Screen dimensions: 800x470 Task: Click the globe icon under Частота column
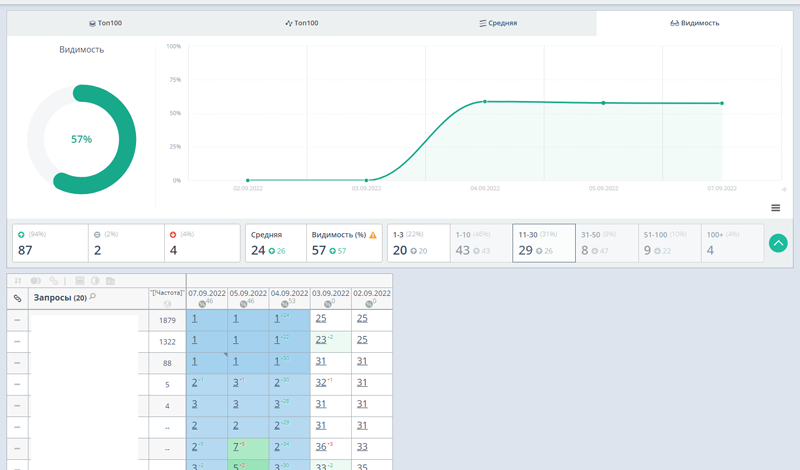pos(167,303)
